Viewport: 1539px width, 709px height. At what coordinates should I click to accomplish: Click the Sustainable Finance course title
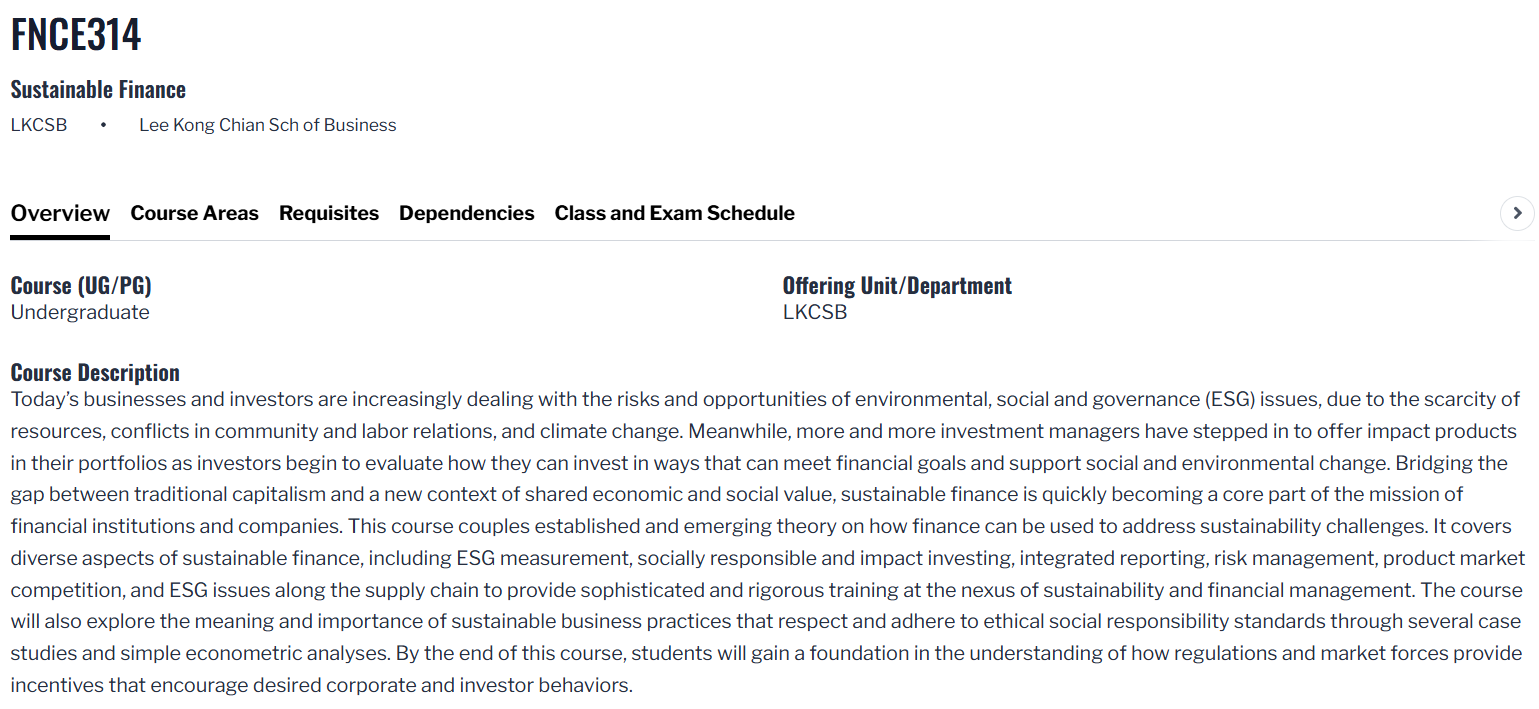(98, 90)
